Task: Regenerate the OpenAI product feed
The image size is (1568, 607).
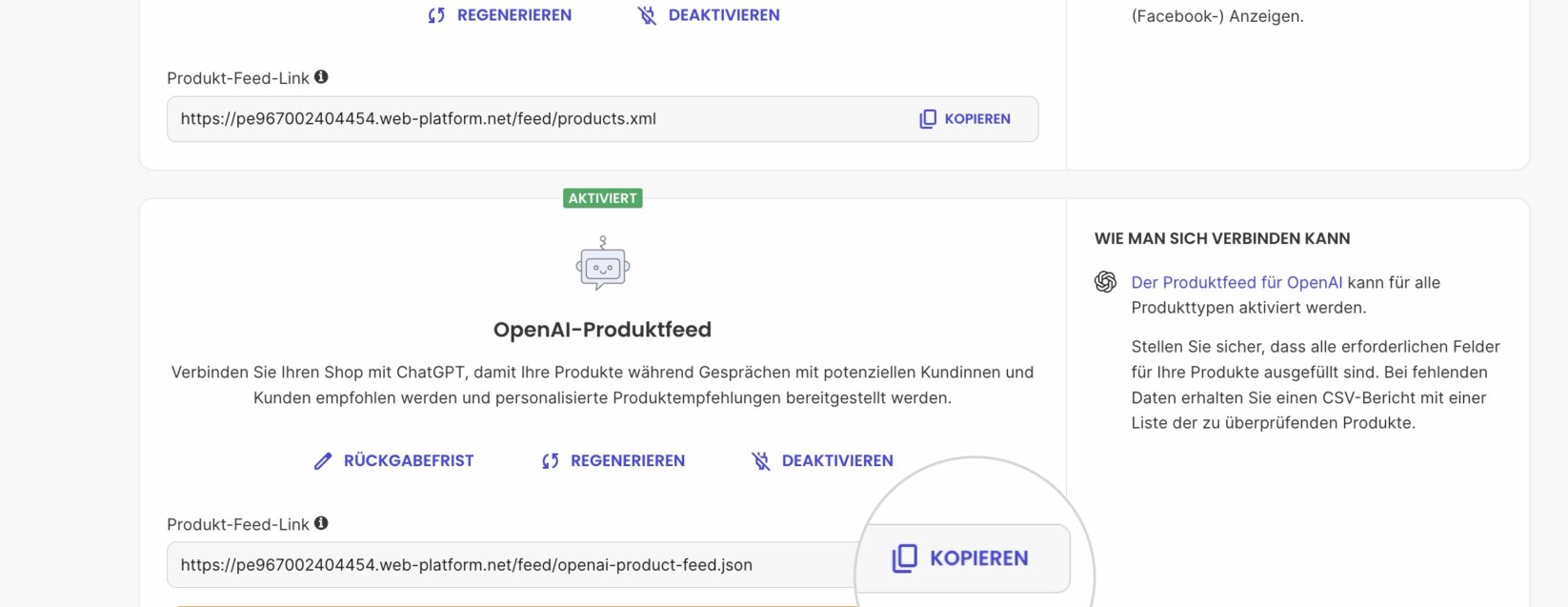Action: coord(613,461)
